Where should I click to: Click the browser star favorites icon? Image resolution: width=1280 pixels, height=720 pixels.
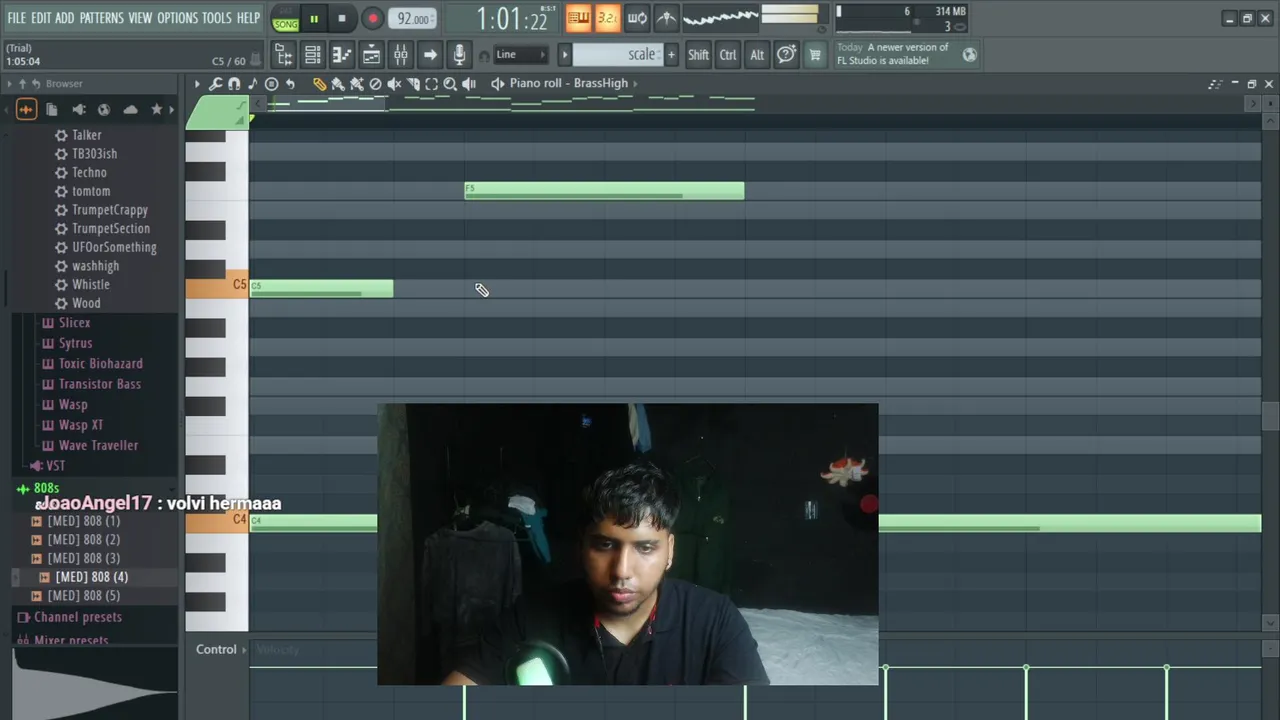point(156,109)
